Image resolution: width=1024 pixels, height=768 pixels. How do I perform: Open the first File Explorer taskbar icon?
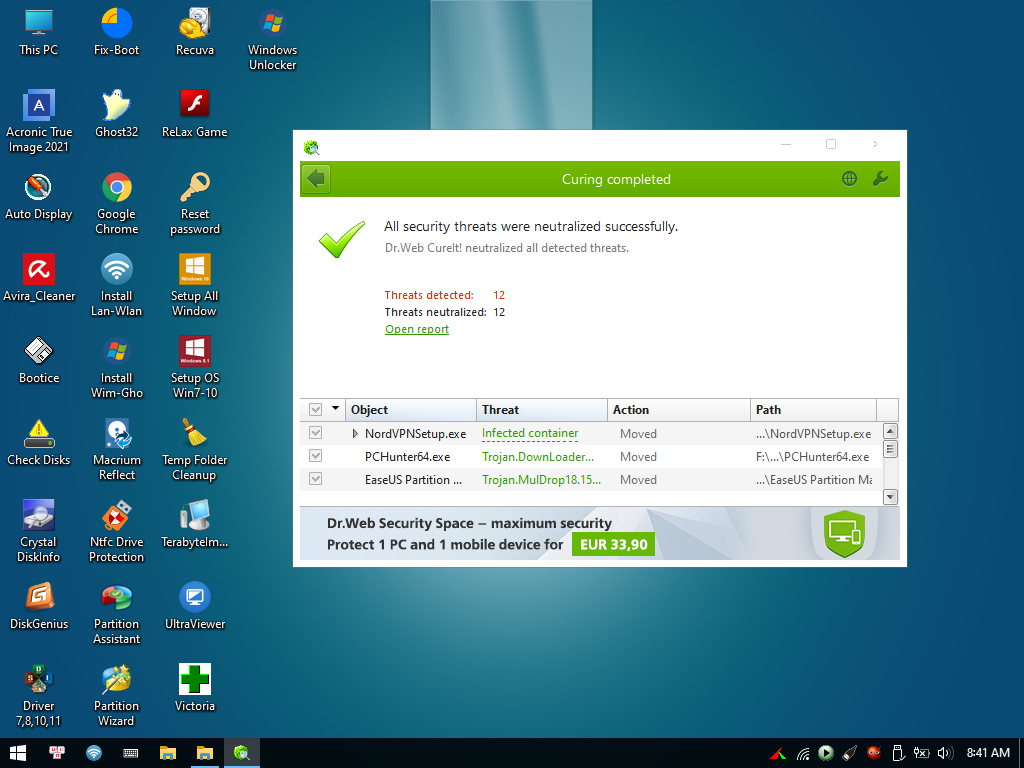click(168, 753)
